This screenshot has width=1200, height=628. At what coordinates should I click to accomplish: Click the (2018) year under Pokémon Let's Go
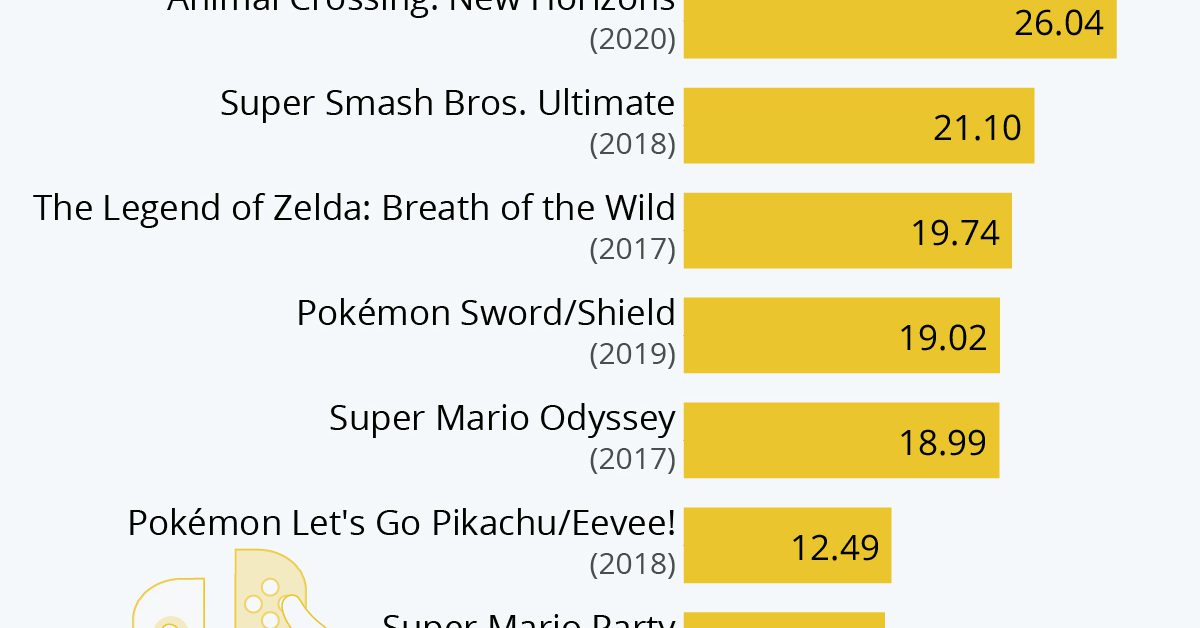(633, 565)
